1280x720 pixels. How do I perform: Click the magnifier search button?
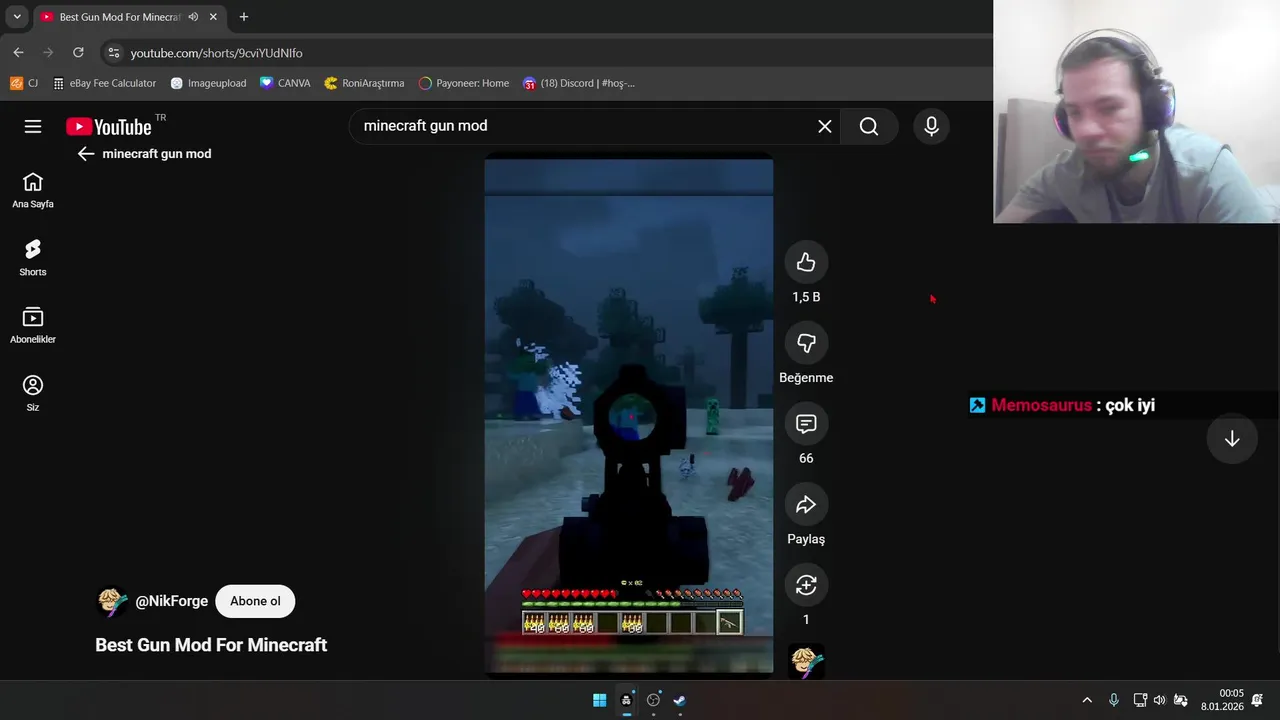pyautogui.click(x=869, y=126)
